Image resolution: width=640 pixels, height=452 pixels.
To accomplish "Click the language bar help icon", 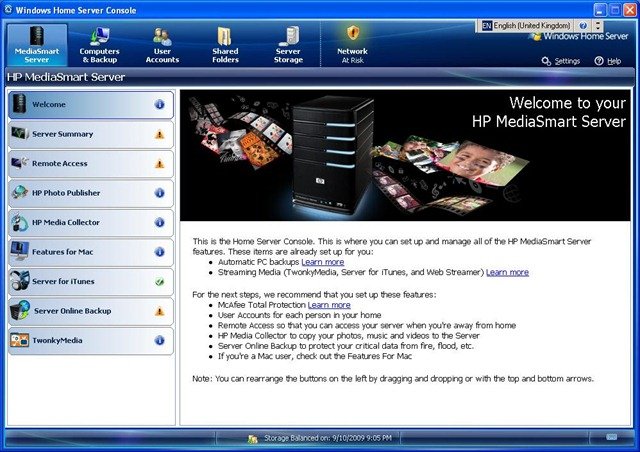I will click(583, 26).
